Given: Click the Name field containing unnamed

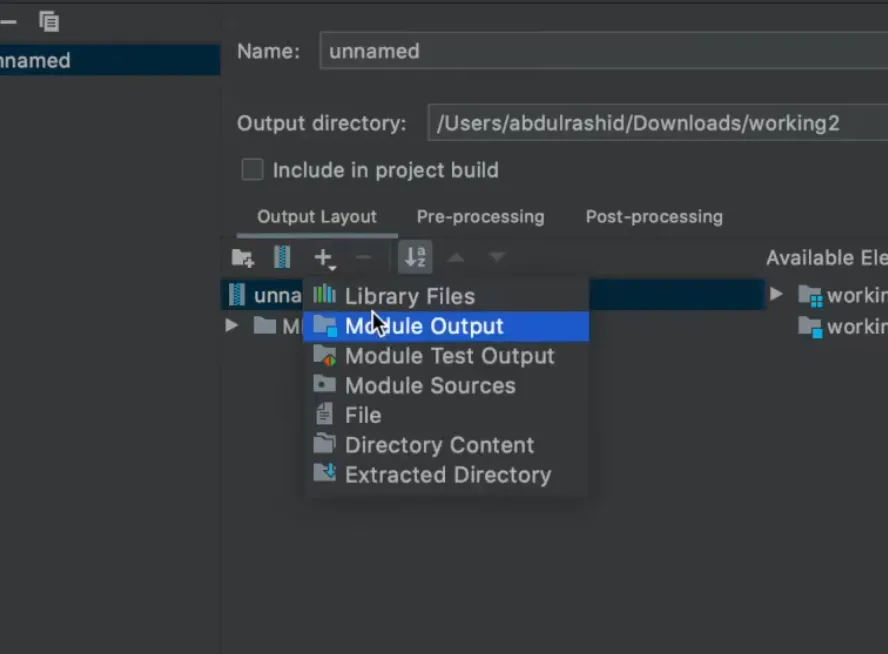Looking at the screenshot, I should pyautogui.click(x=604, y=51).
